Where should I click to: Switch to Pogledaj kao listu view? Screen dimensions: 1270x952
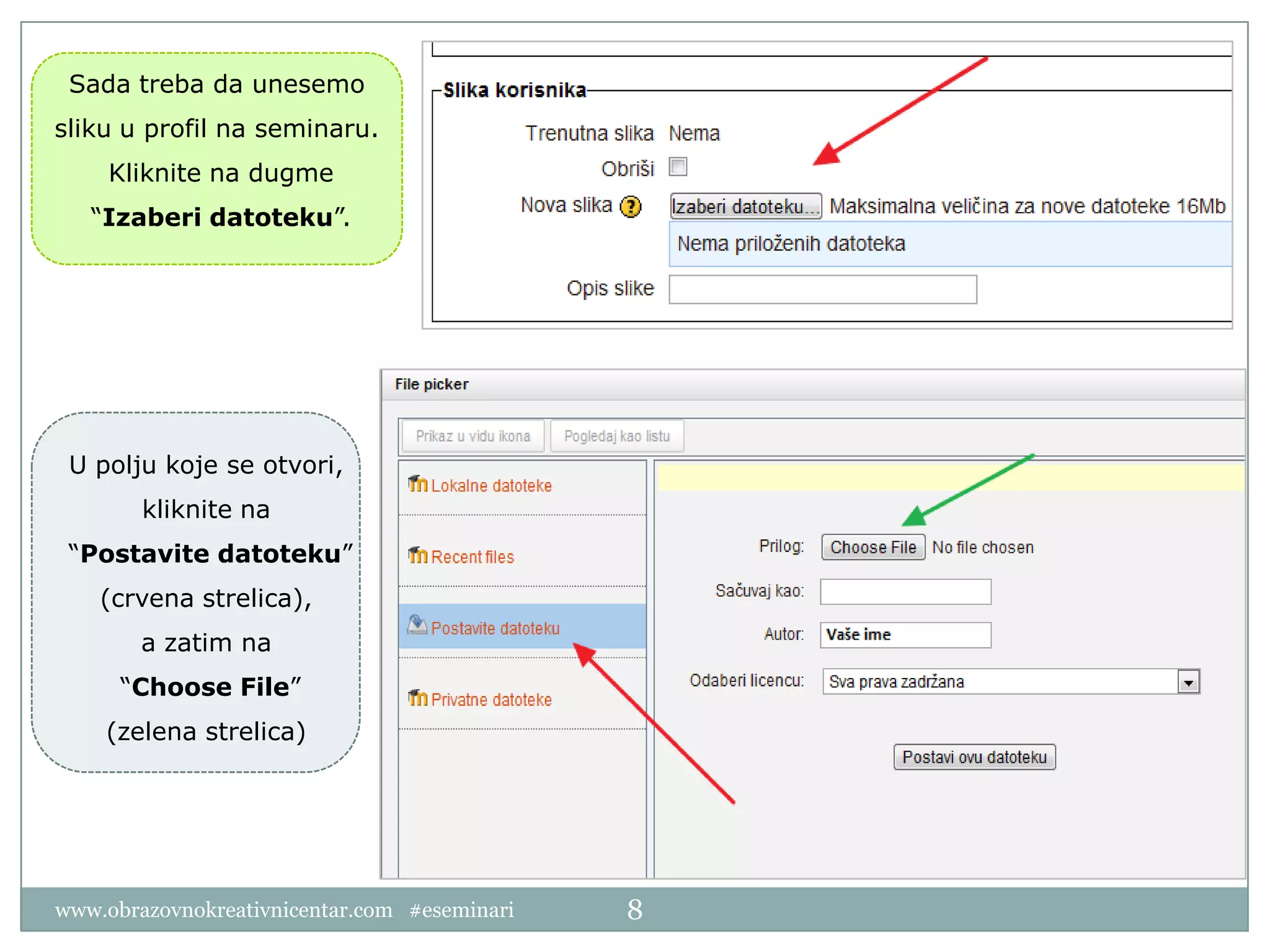click(617, 436)
